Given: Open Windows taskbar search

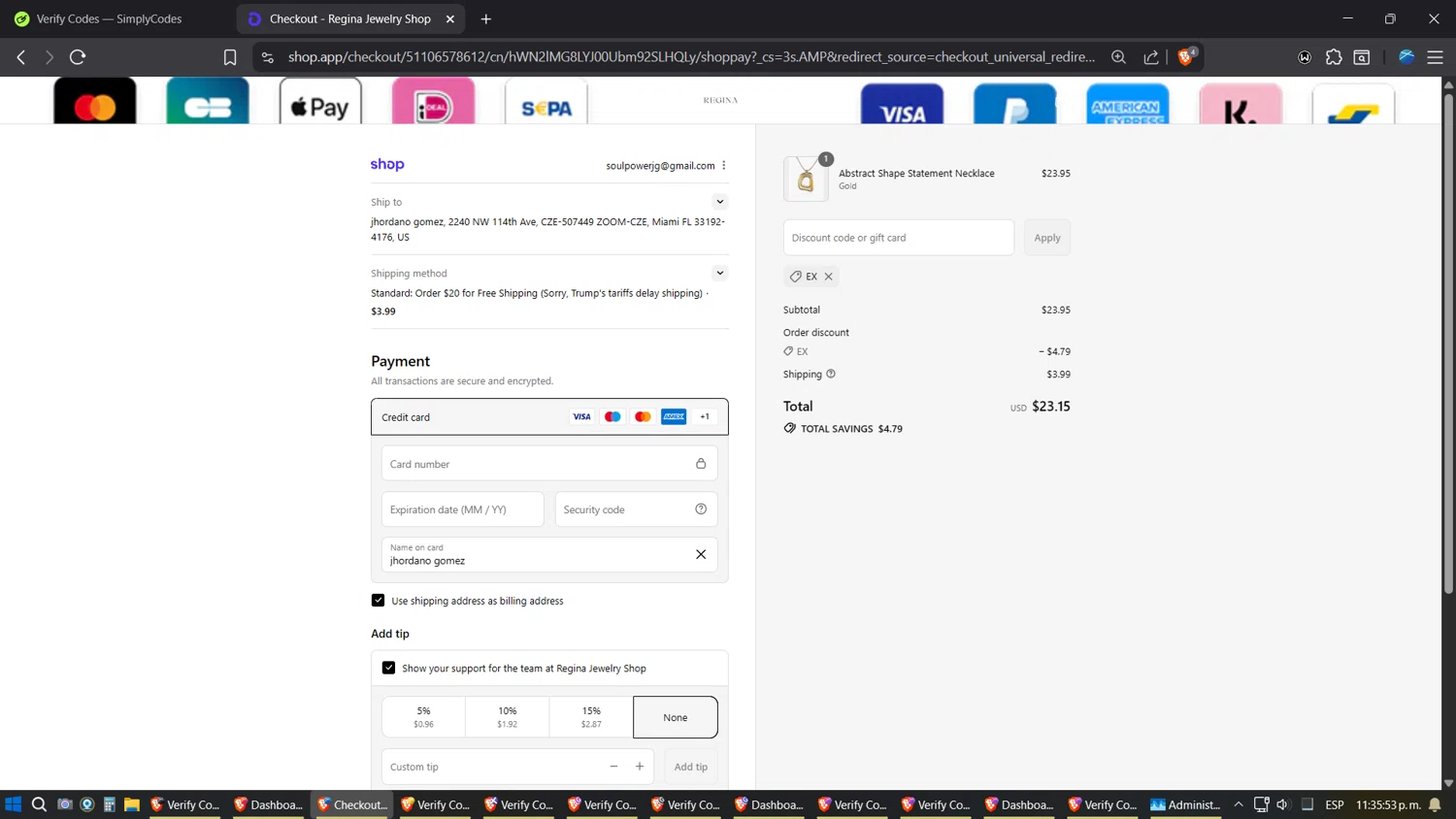Looking at the screenshot, I should [39, 804].
